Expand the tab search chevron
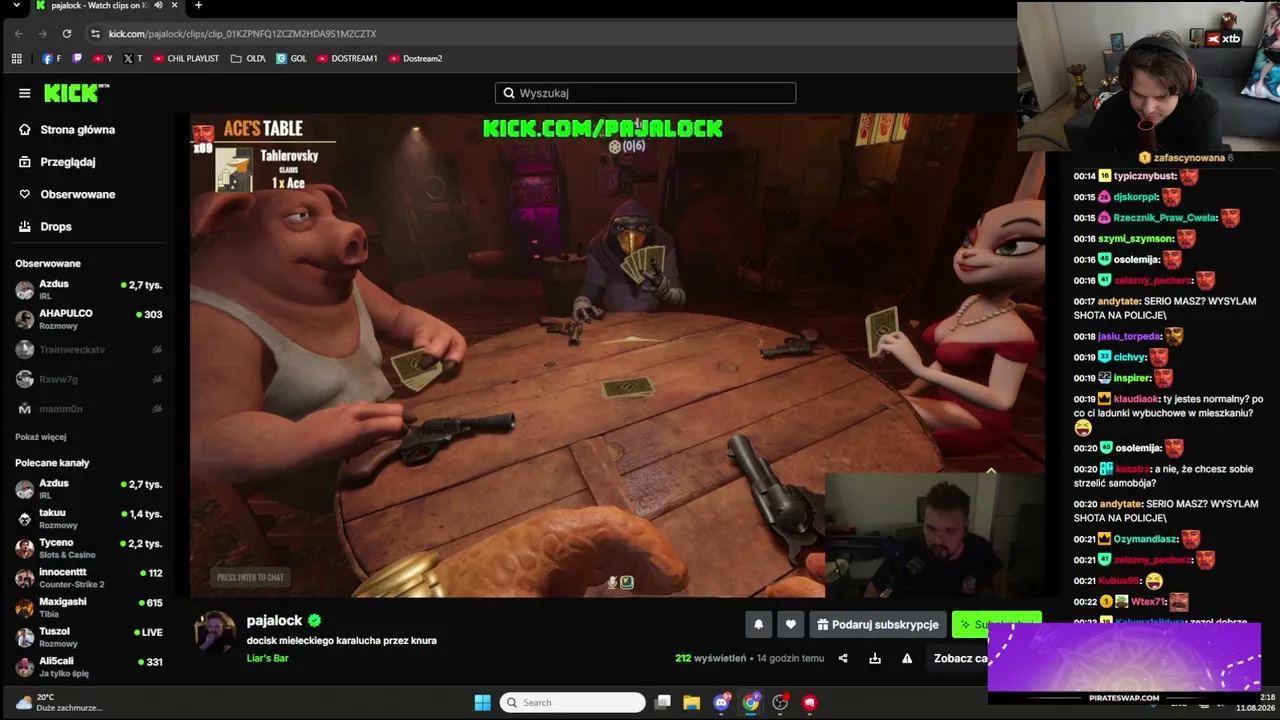The width and height of the screenshot is (1280, 720). (x=16, y=6)
